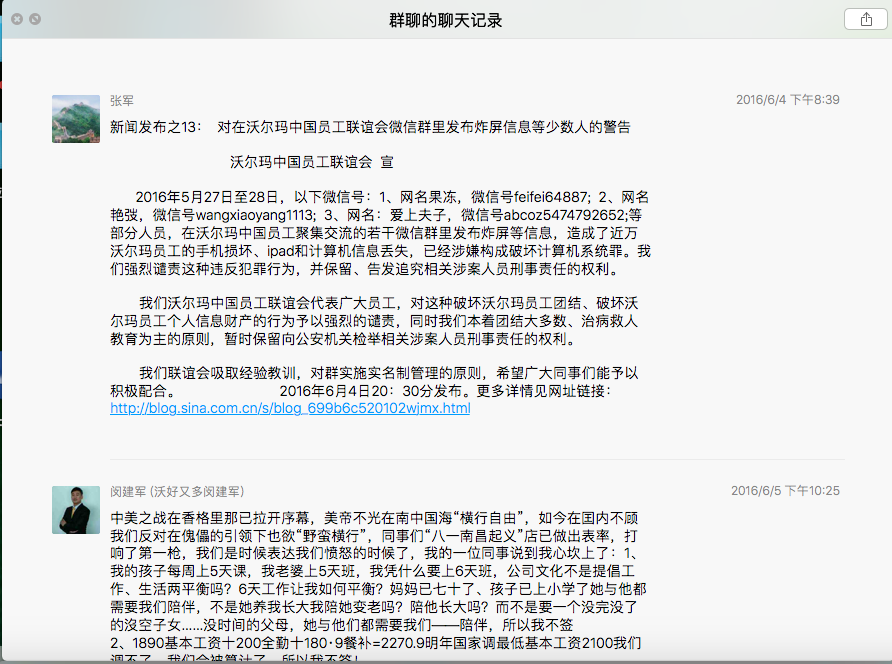The width and height of the screenshot is (892, 664).
Task: Open 闵建军's profile avatar photo
Action: (76, 510)
